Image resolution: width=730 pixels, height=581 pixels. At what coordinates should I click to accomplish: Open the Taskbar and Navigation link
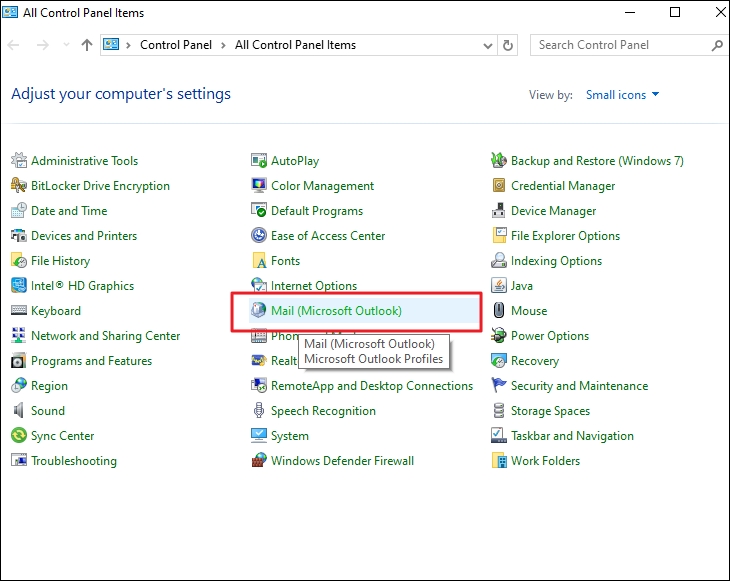572,436
